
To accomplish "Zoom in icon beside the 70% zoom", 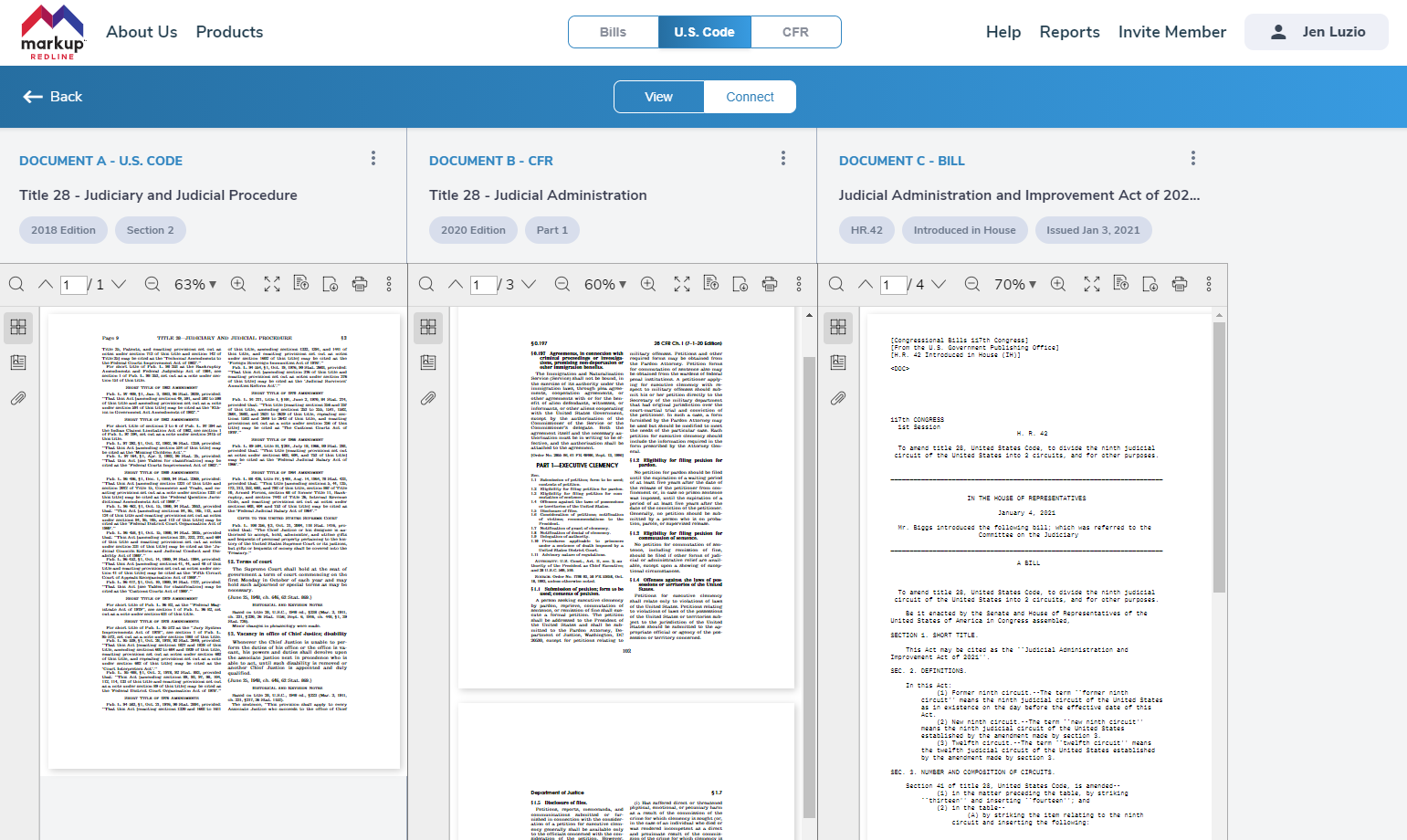I will (x=1058, y=284).
